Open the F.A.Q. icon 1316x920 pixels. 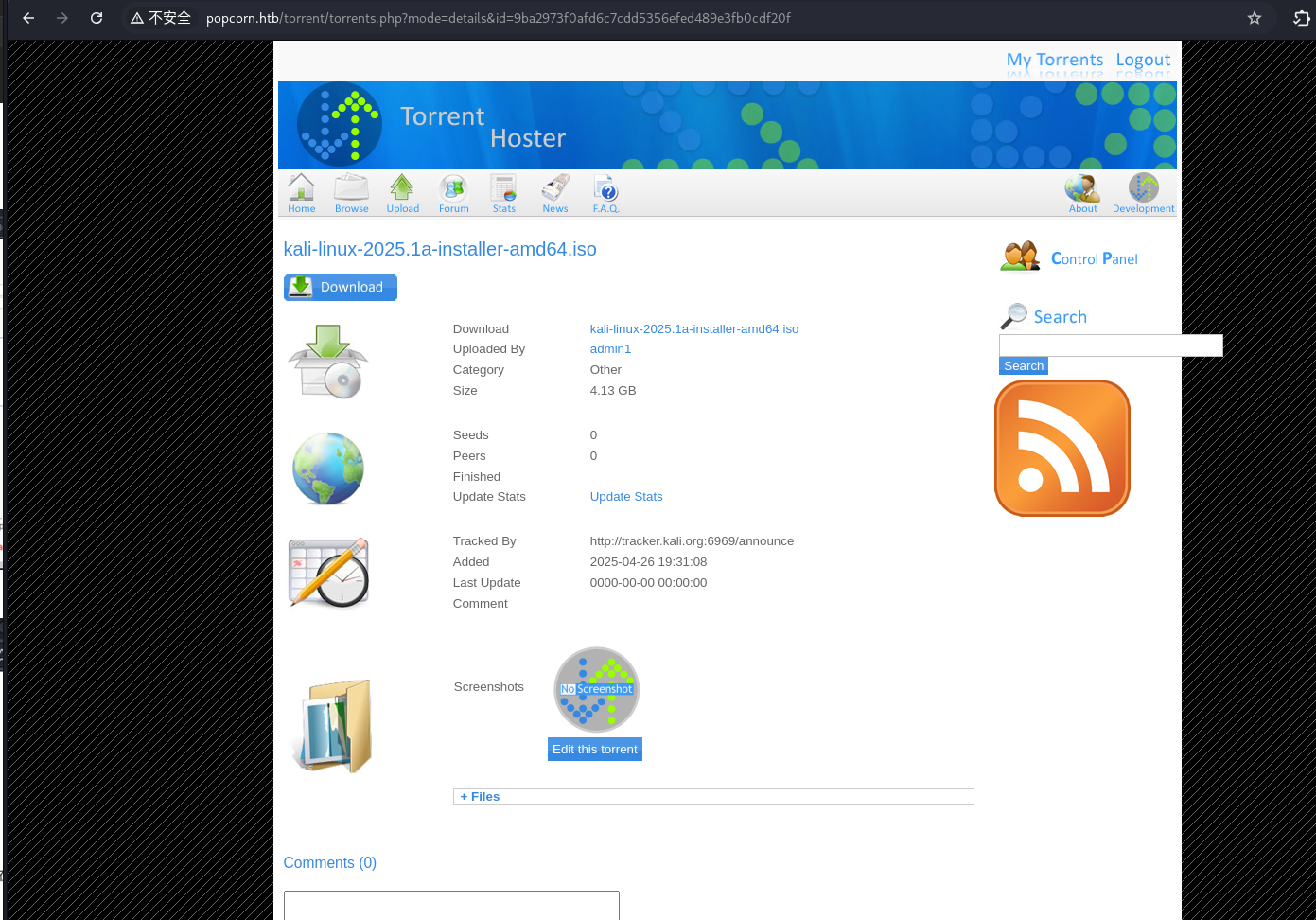click(x=605, y=193)
